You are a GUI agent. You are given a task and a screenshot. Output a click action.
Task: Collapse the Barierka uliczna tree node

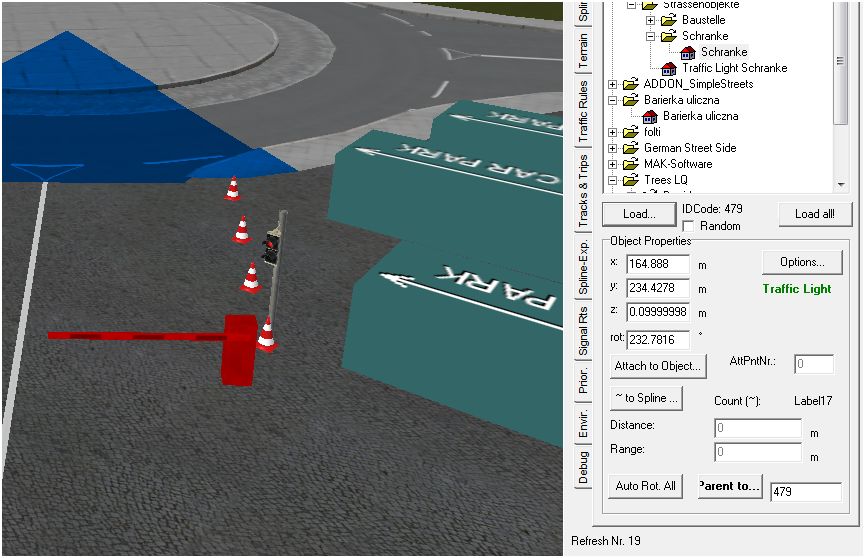[613, 100]
